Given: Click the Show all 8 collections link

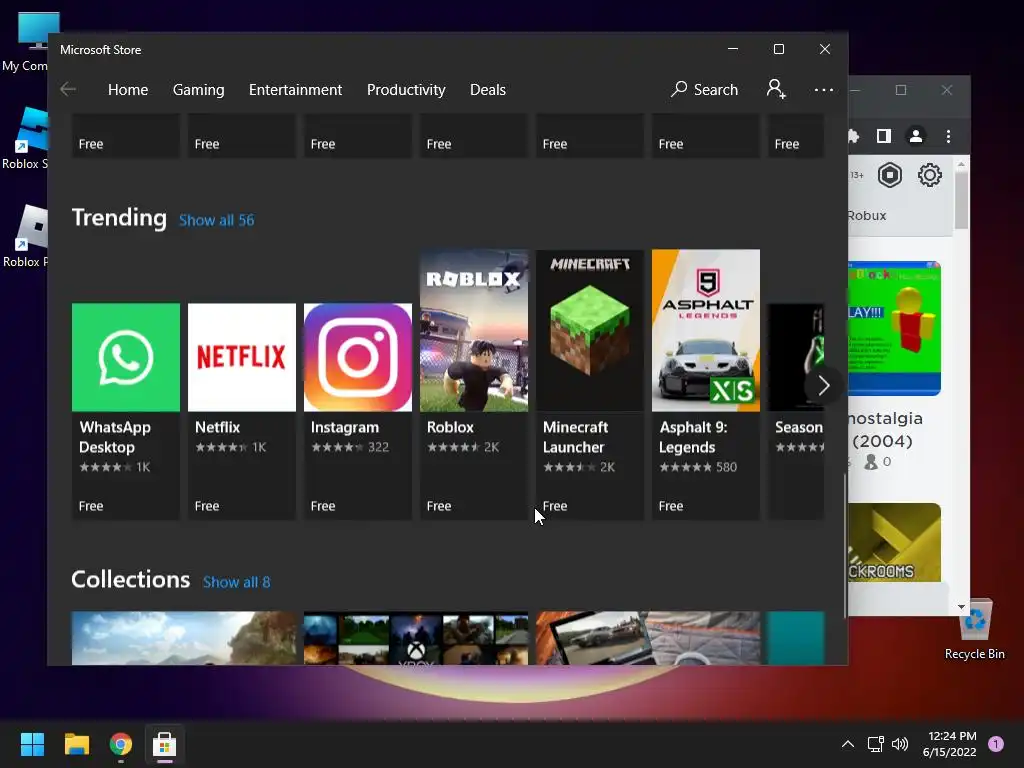Looking at the screenshot, I should [236, 582].
